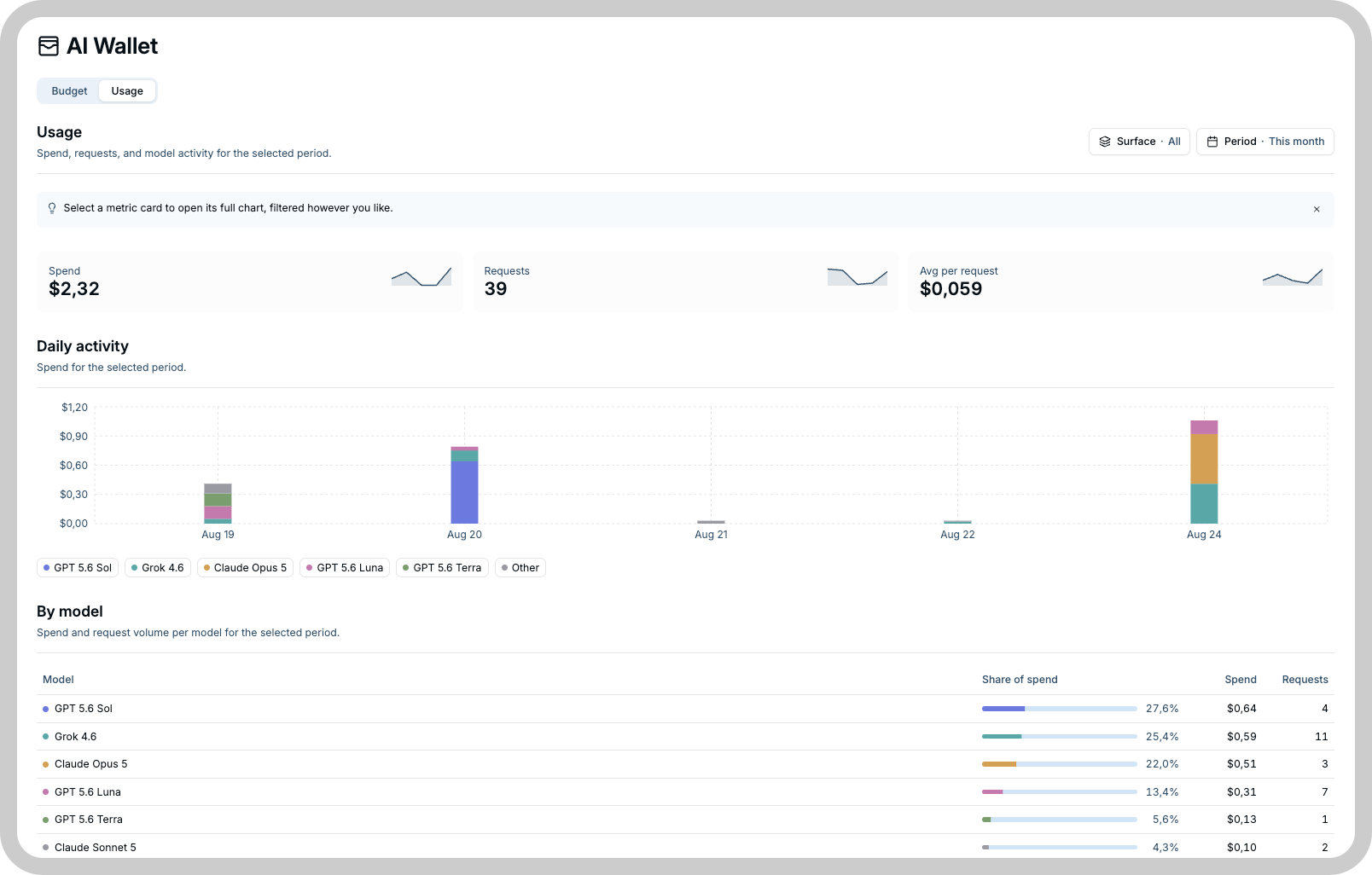The width and height of the screenshot is (1372, 875).
Task: Click the Aug 24 axis label
Action: click(1204, 535)
